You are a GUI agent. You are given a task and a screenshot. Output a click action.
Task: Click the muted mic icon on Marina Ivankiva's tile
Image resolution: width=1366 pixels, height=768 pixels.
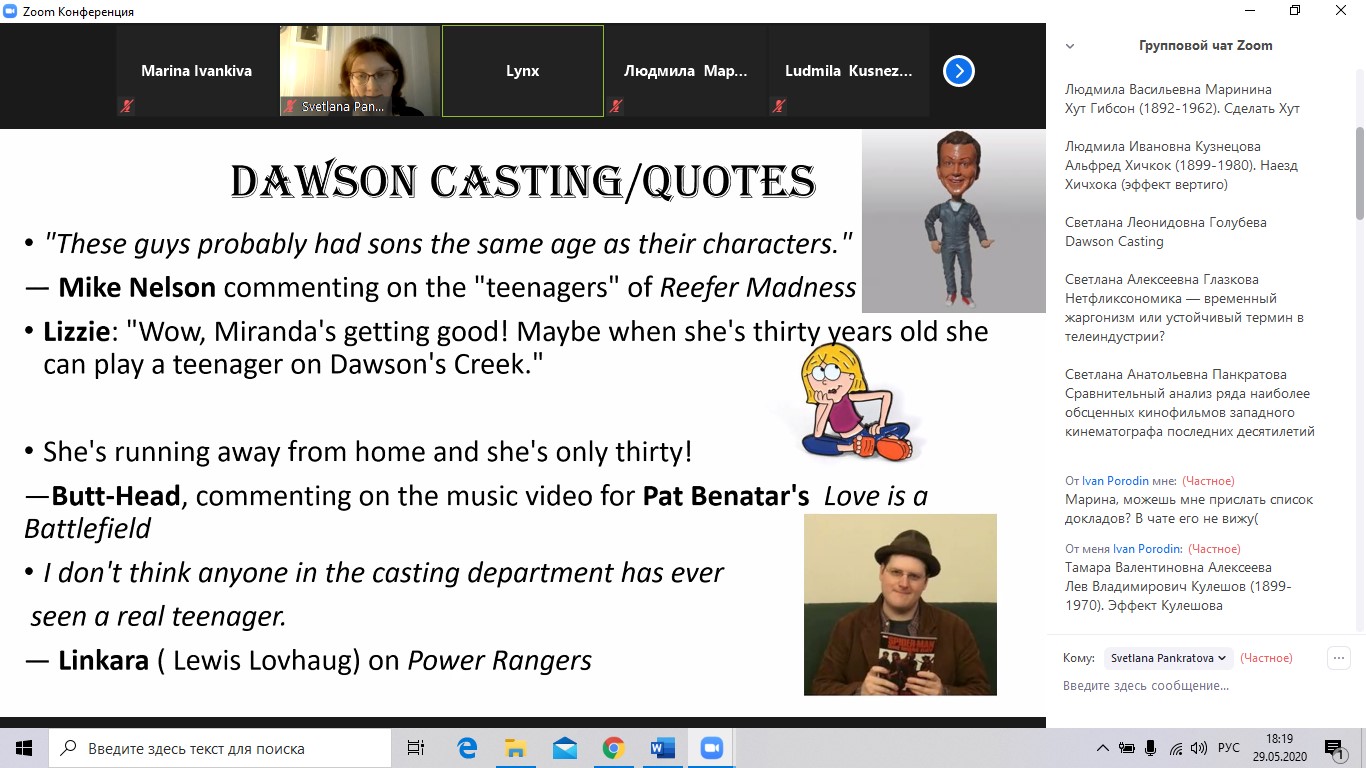(x=127, y=105)
